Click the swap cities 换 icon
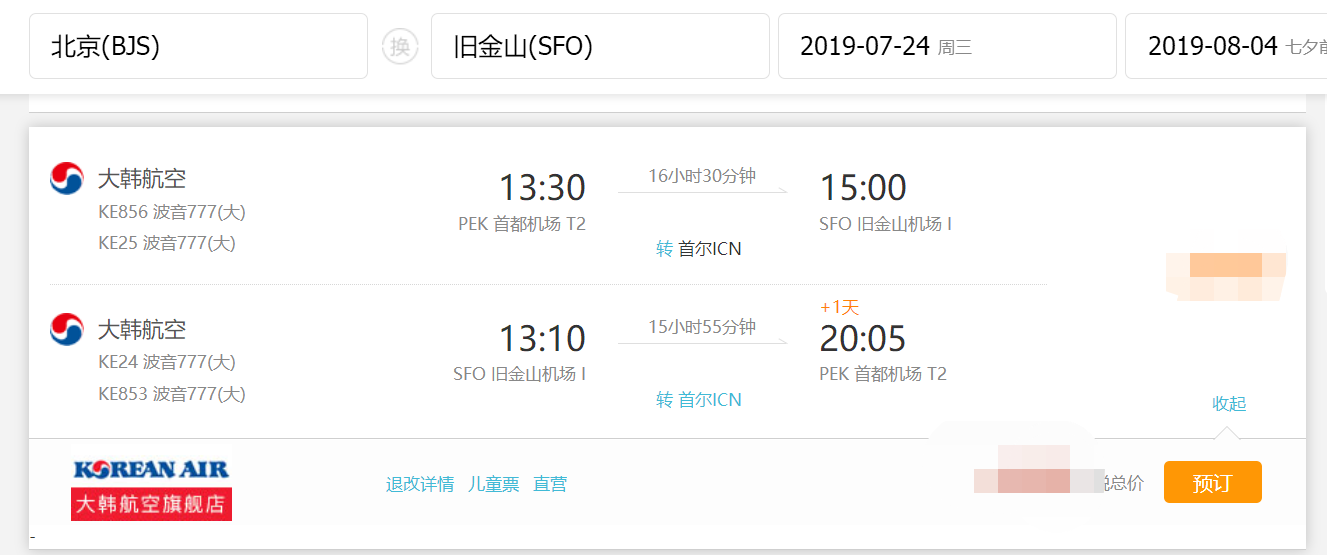The width and height of the screenshot is (1327, 555). 400,46
